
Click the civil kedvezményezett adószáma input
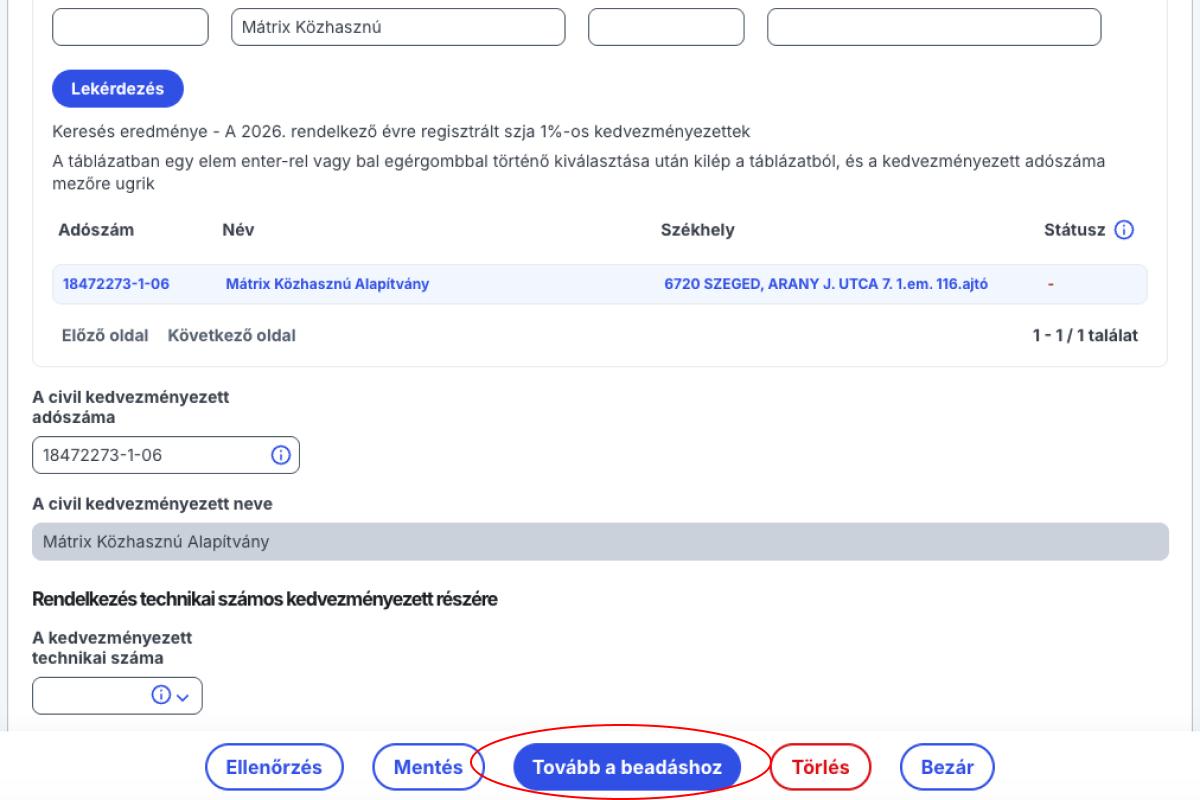click(x=150, y=455)
